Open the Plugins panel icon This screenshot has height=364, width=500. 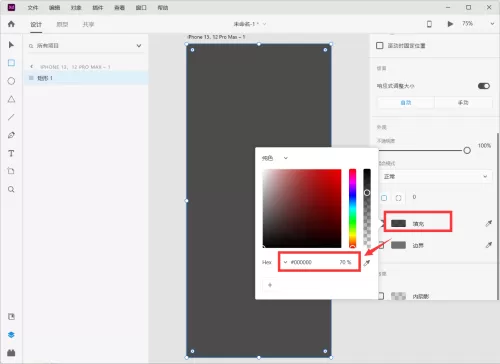click(x=11, y=353)
